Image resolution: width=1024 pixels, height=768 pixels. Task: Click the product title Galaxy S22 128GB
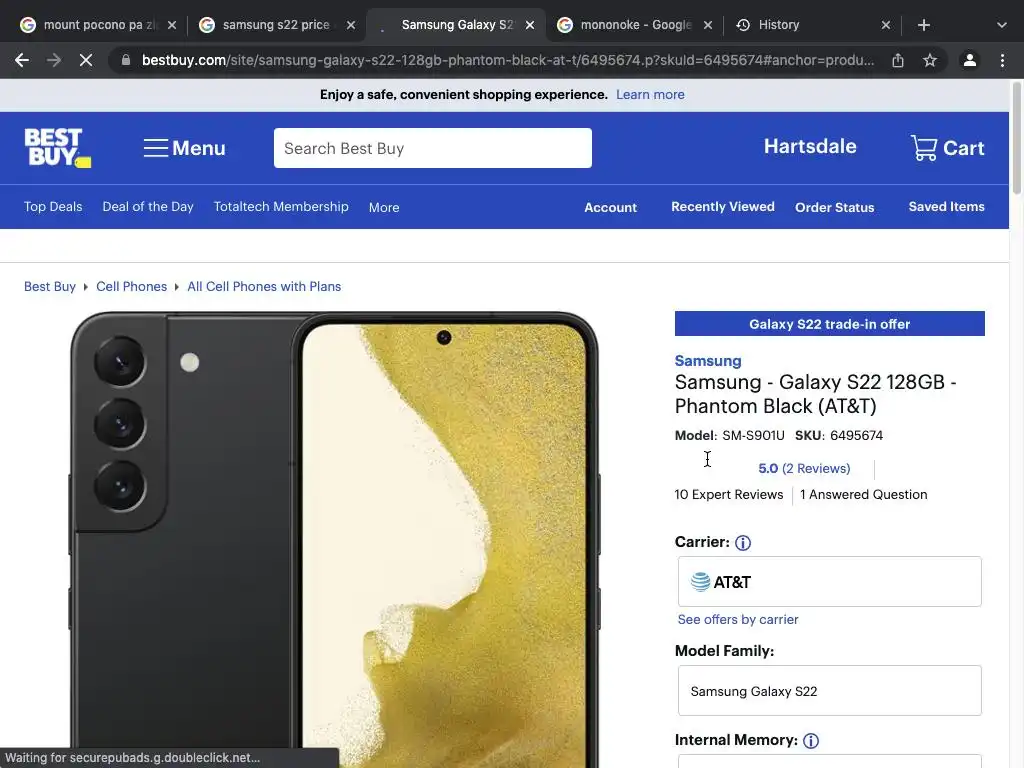point(815,394)
